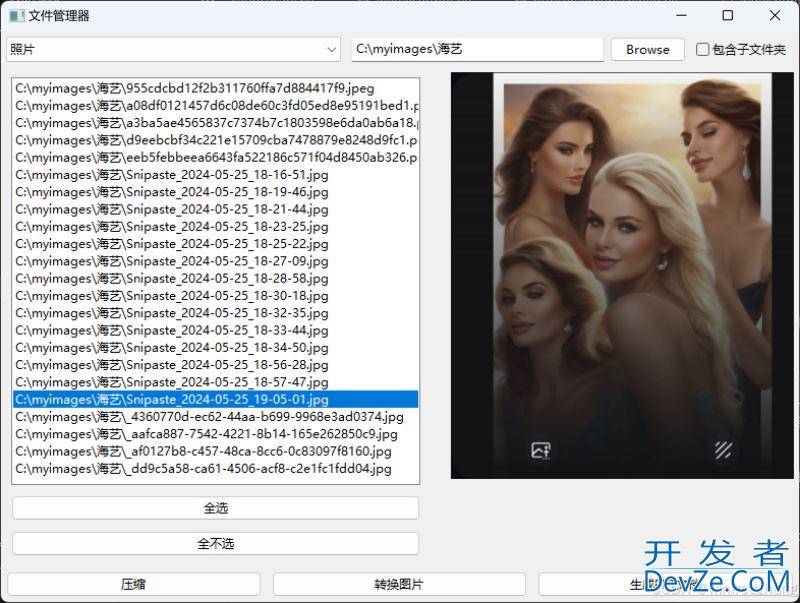The width and height of the screenshot is (800, 603).
Task: Select file _dd9c5a58-ca61-4506-acf8-c2e1fc1fdd04.jpg
Action: (204, 468)
